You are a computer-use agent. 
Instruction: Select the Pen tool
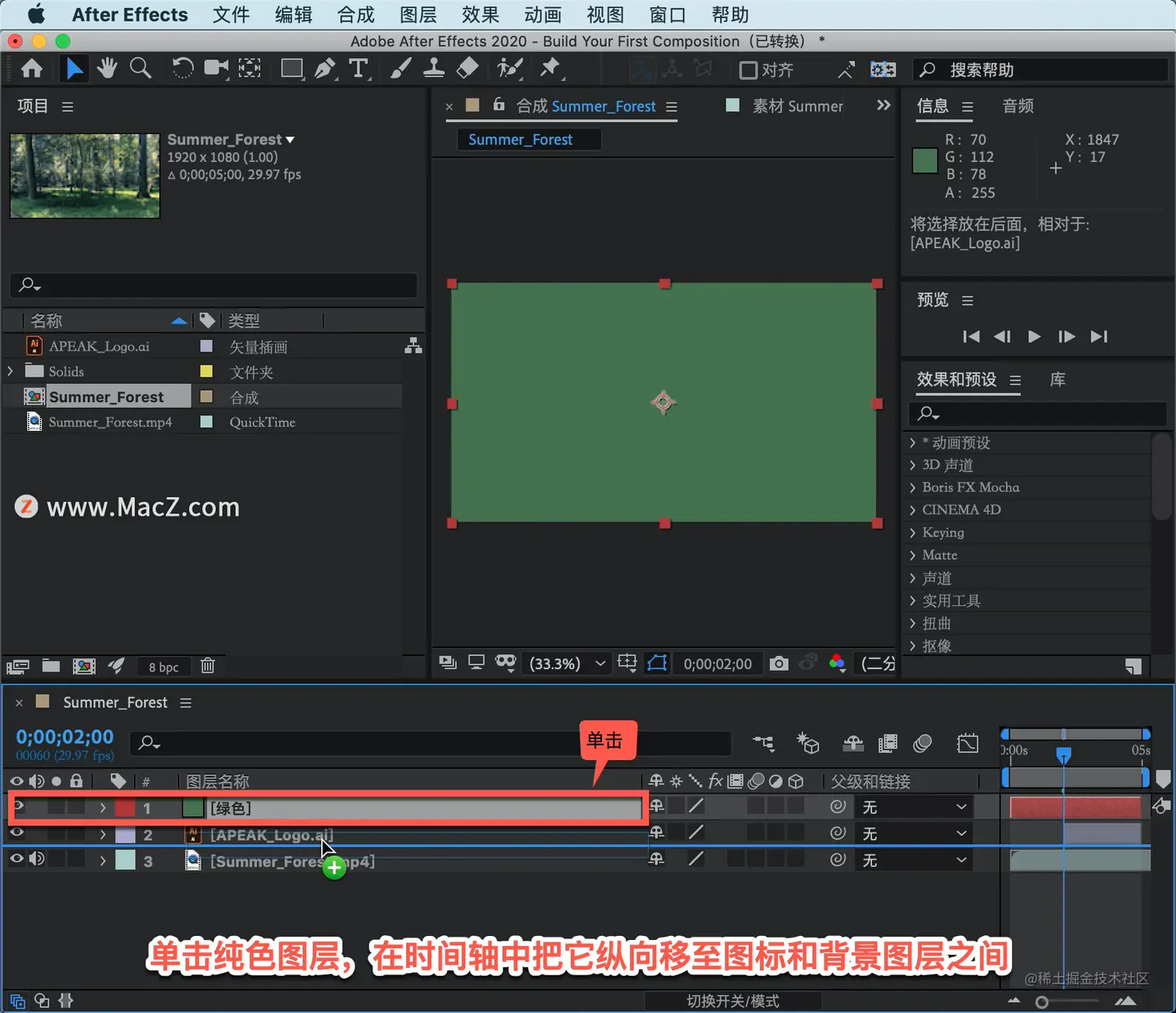325,68
